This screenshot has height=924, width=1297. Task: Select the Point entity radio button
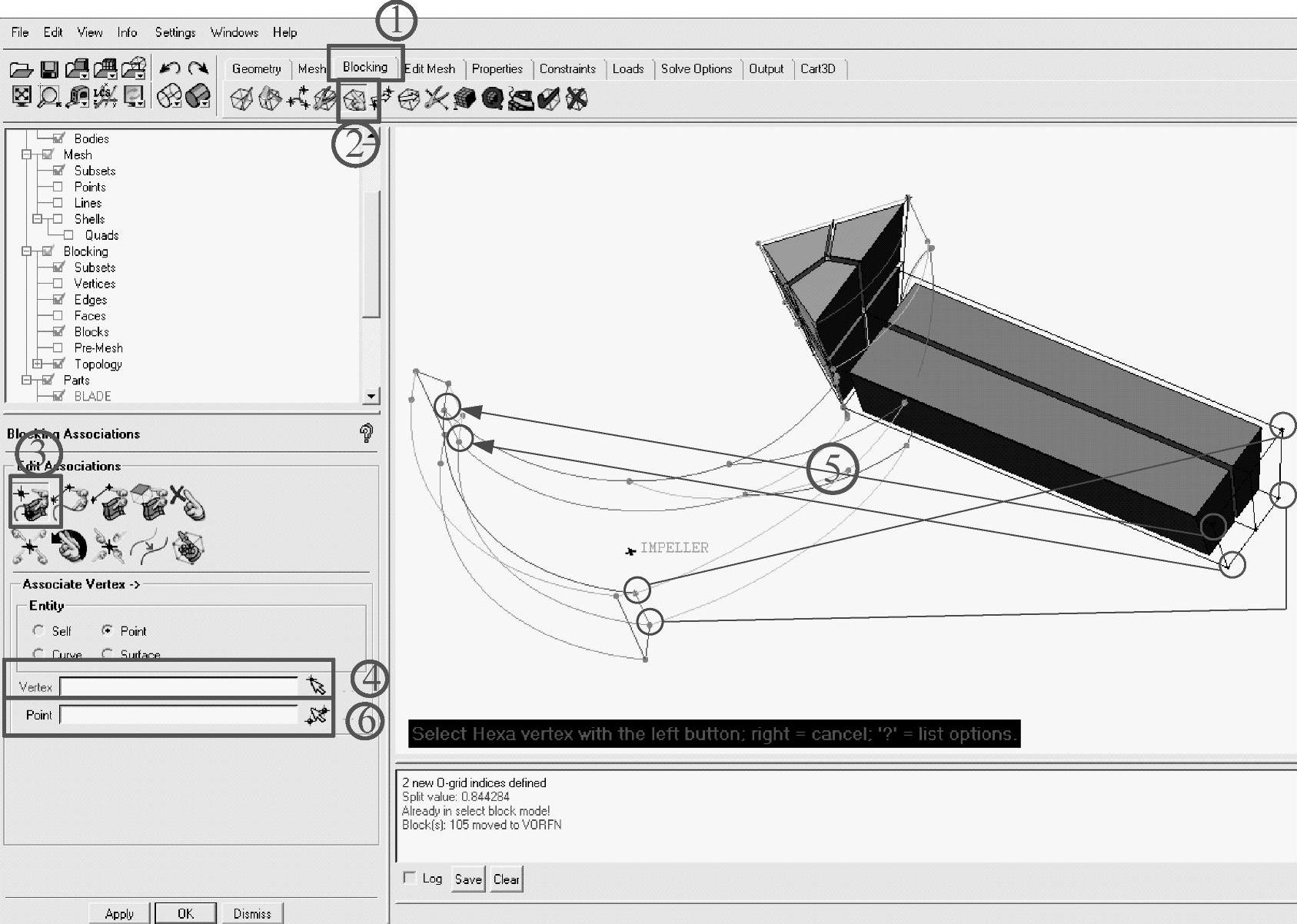click(108, 630)
